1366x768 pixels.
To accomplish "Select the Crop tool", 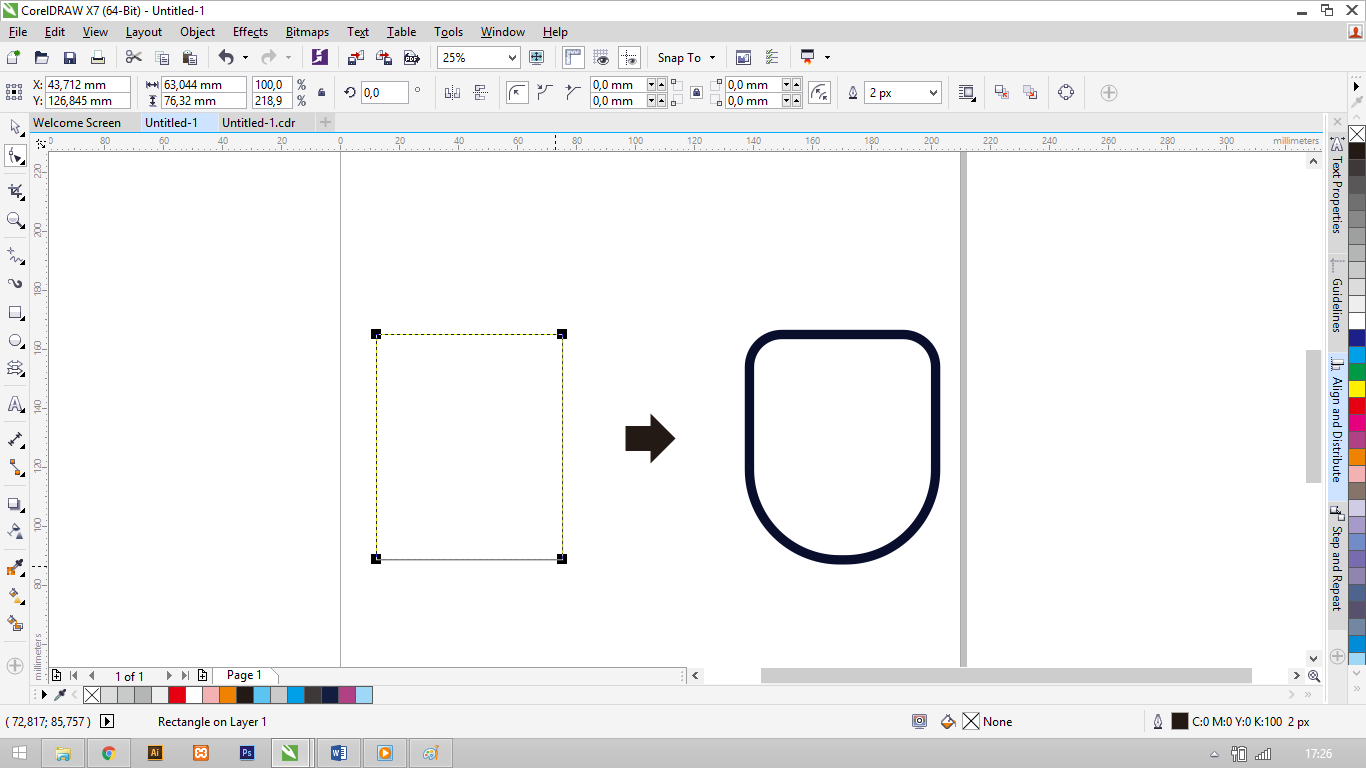I will point(14,190).
